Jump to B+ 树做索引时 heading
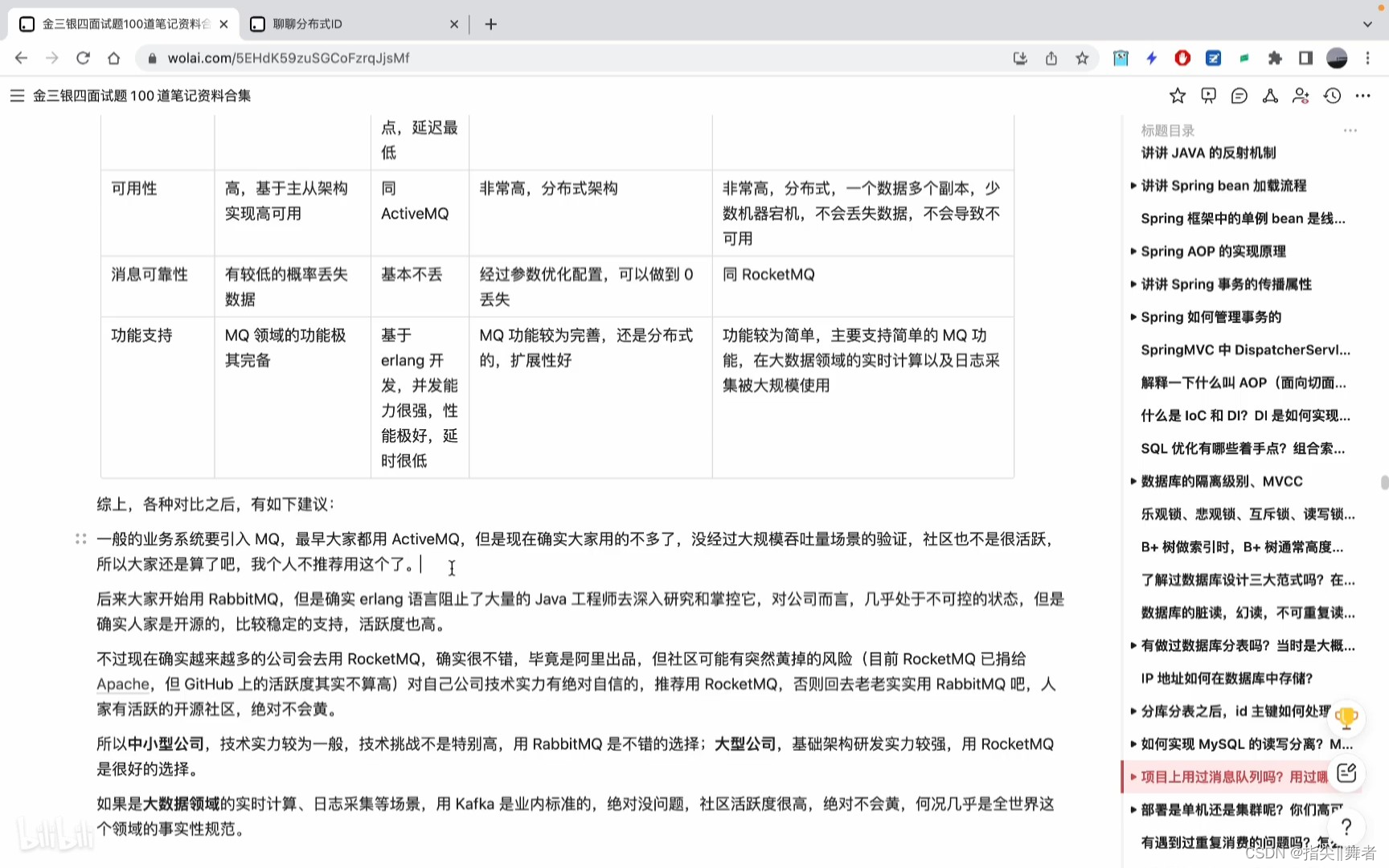 point(1242,547)
